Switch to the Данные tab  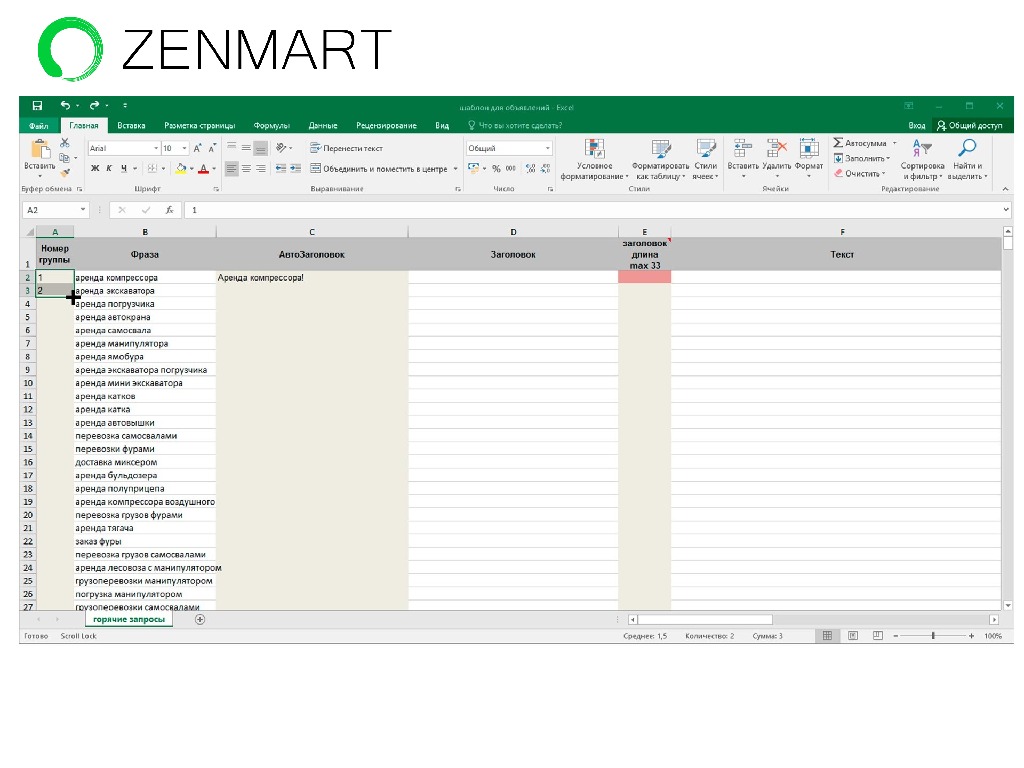click(323, 125)
